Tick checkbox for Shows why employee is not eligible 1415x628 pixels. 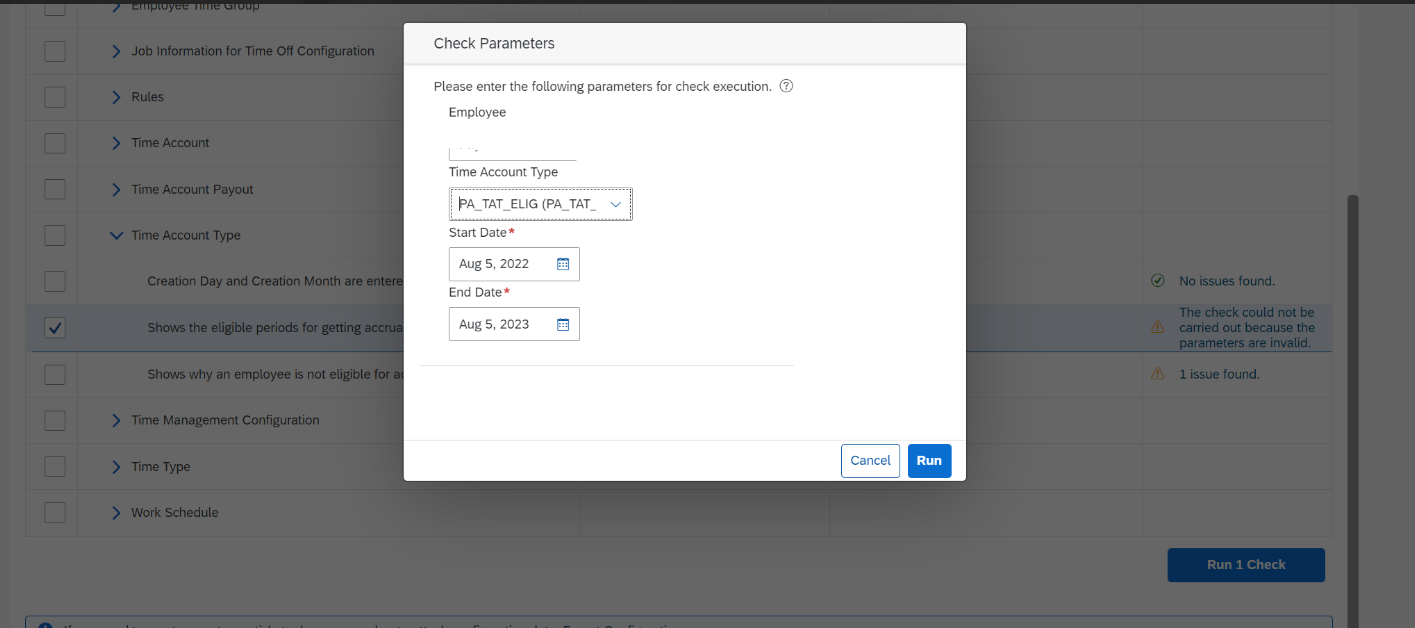click(x=55, y=374)
